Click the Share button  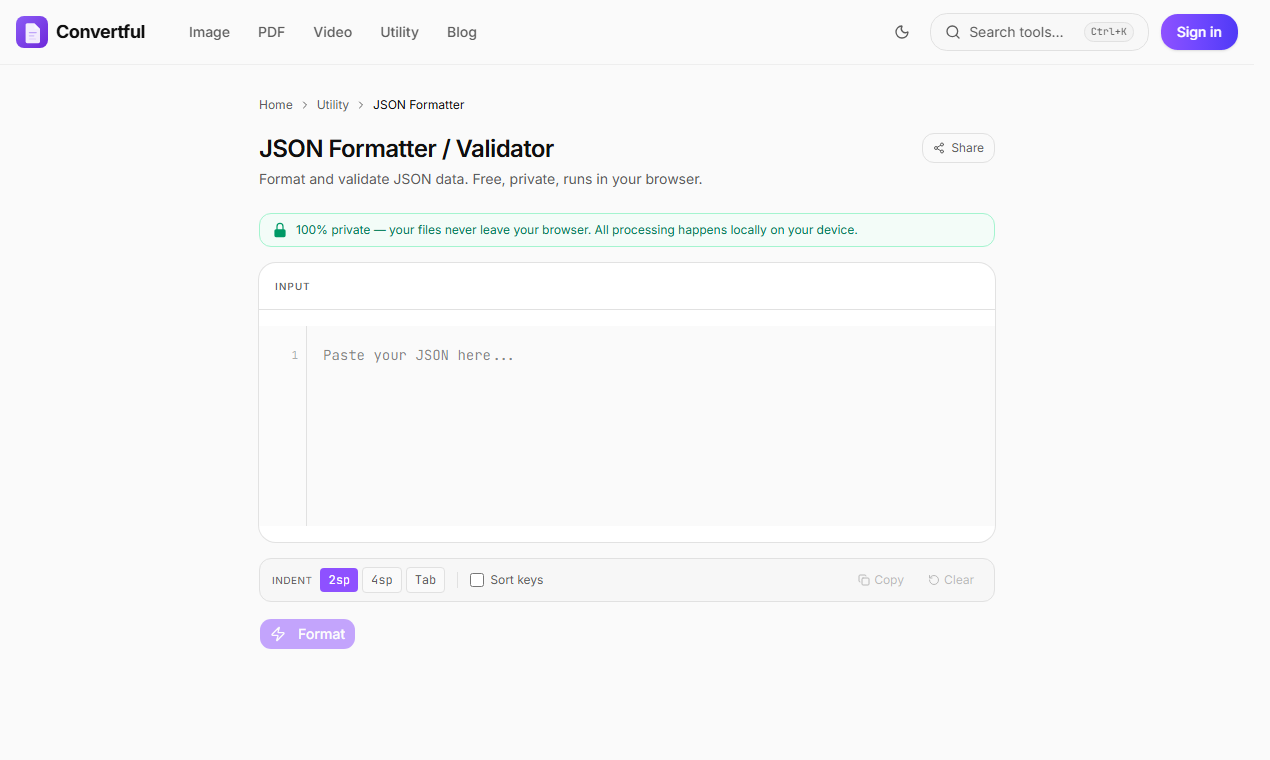click(x=958, y=148)
